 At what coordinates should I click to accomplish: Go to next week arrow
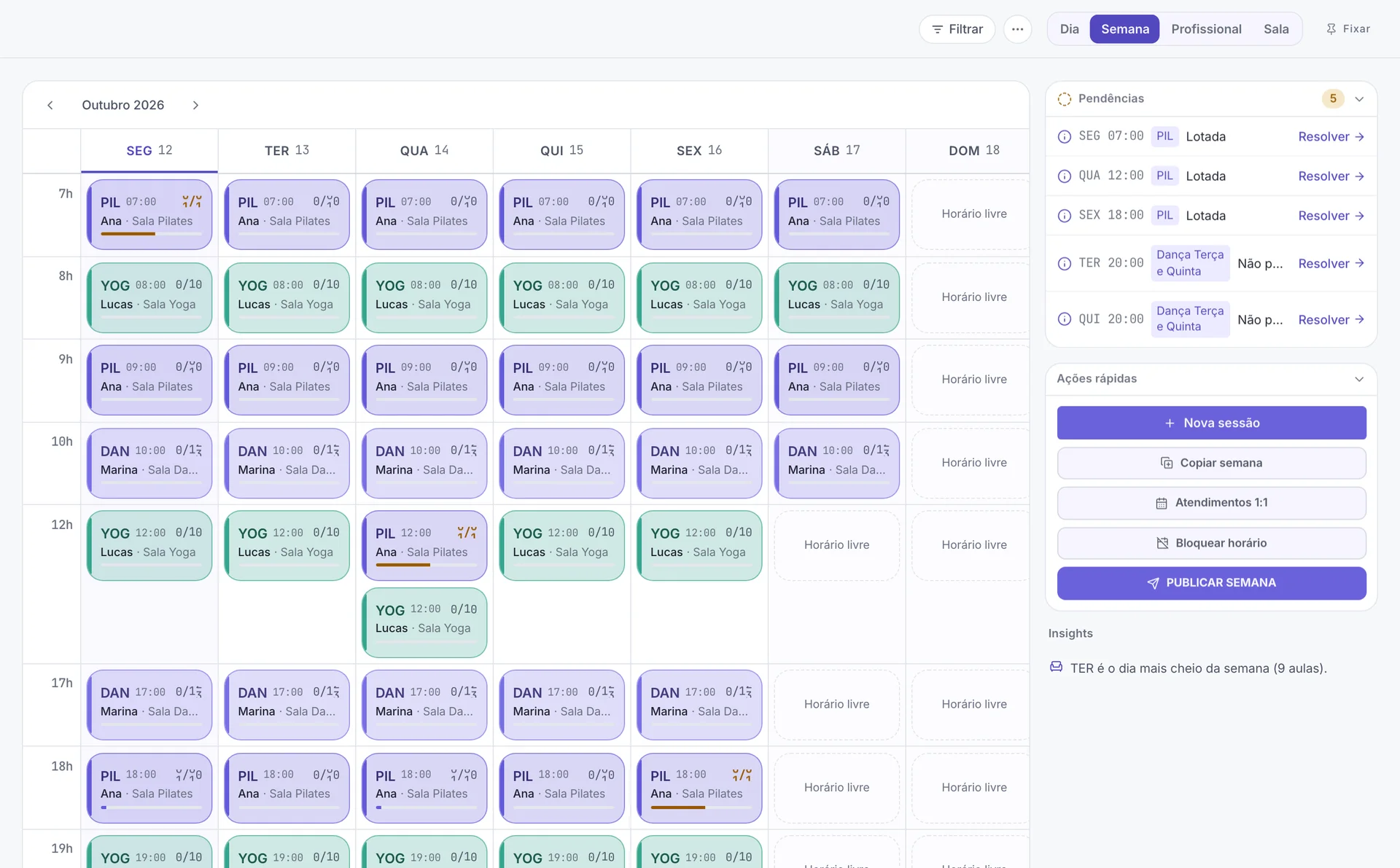point(195,105)
